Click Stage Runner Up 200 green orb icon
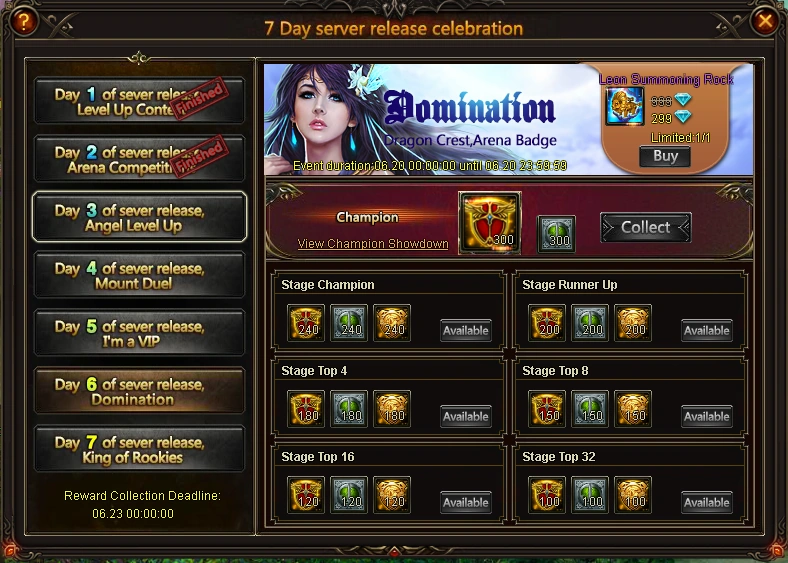Image resolution: width=788 pixels, height=563 pixels. pyautogui.click(x=590, y=323)
